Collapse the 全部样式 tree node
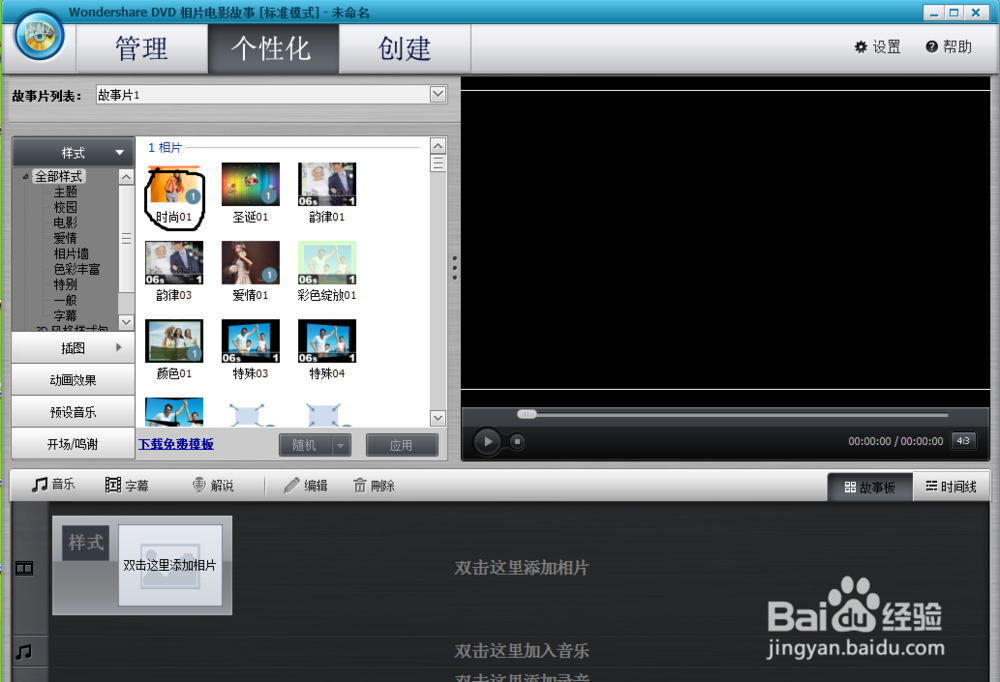Image resolution: width=1000 pixels, height=682 pixels. (26, 177)
